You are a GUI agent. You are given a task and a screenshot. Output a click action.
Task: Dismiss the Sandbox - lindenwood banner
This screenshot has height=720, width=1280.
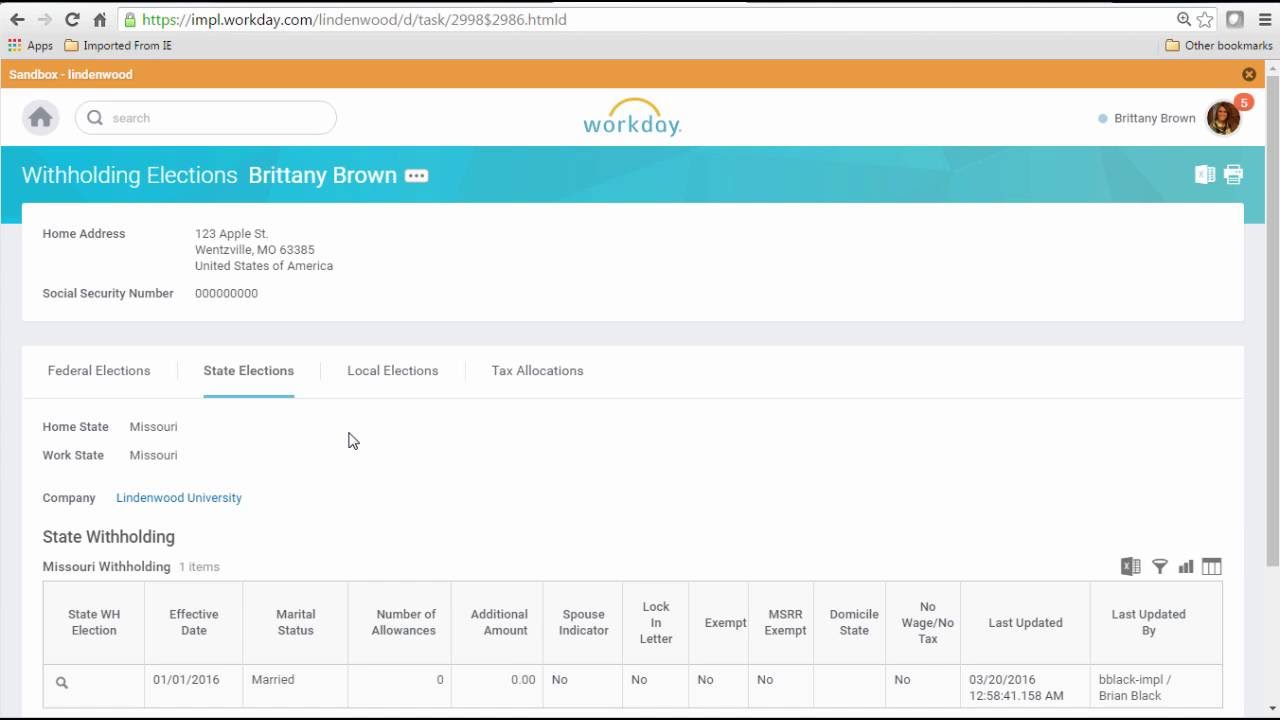1249,74
